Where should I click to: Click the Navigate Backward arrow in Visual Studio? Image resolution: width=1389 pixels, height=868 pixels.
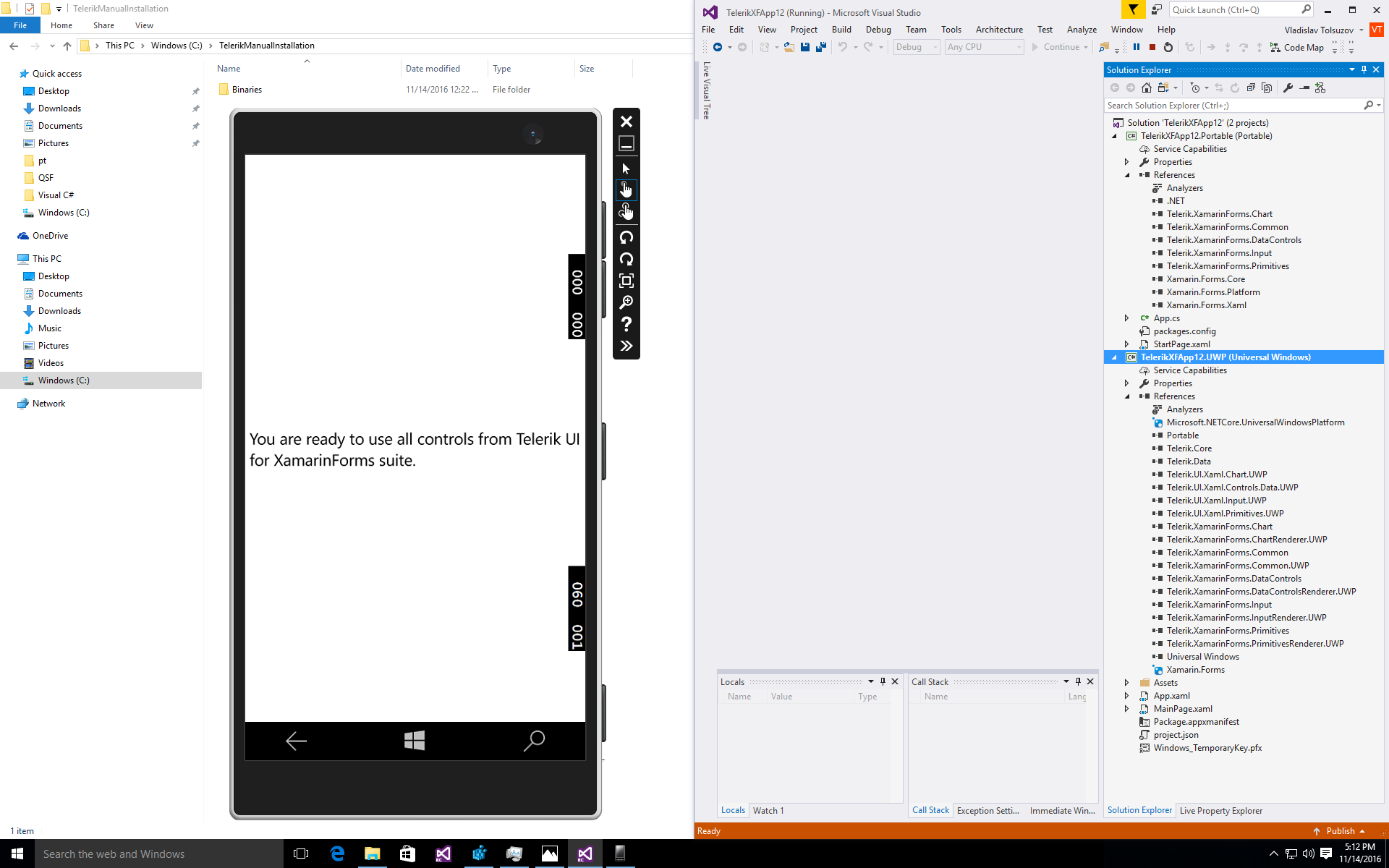tap(718, 47)
